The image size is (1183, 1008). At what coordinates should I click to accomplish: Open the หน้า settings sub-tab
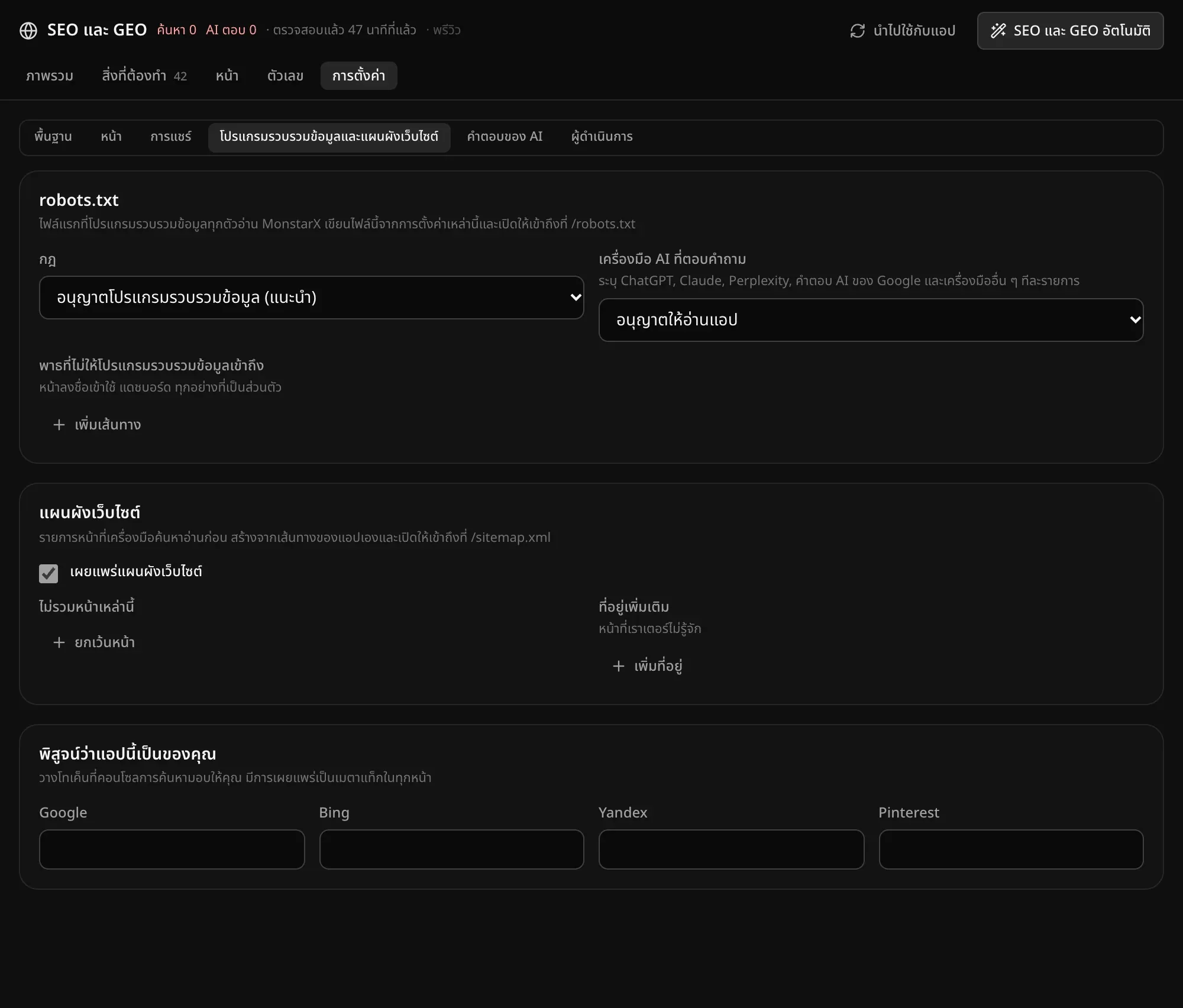point(111,137)
